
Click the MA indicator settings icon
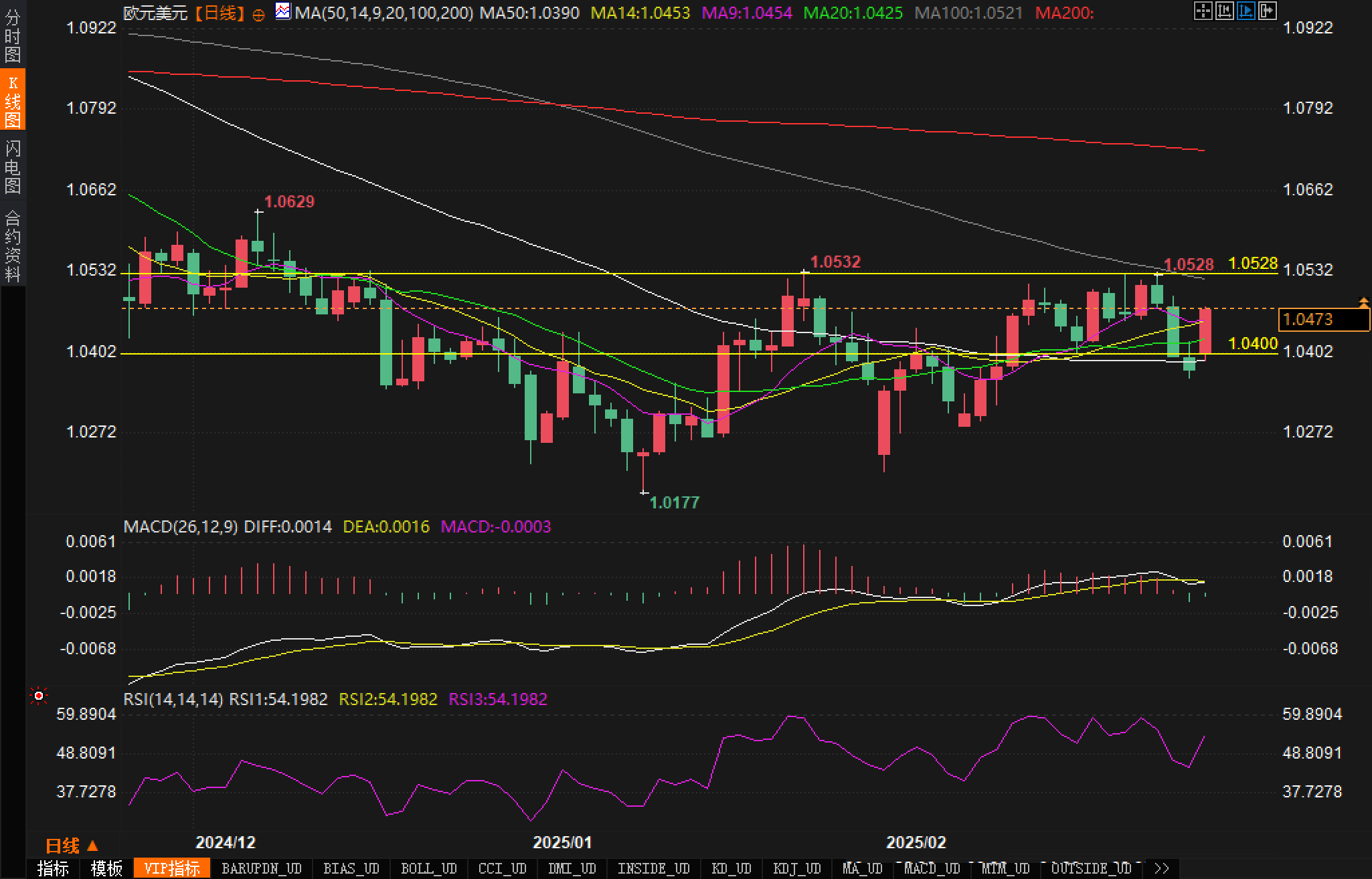tap(283, 11)
